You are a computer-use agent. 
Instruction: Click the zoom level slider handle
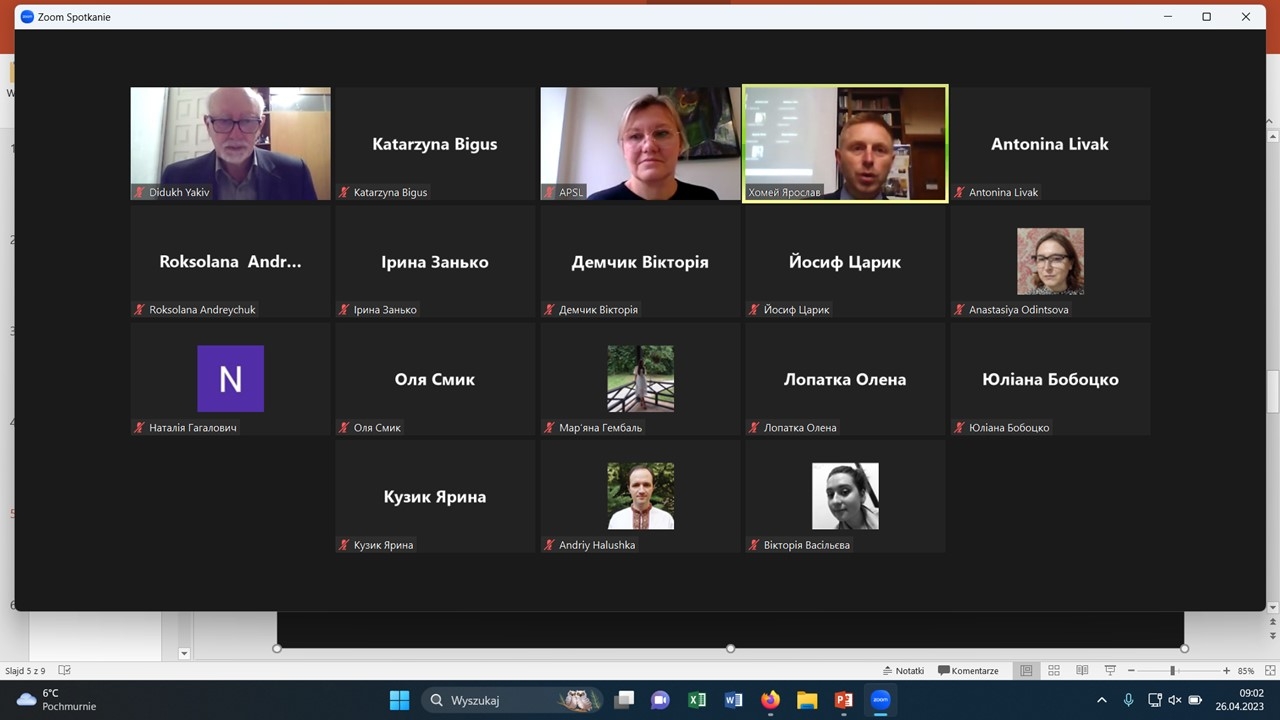point(1172,671)
